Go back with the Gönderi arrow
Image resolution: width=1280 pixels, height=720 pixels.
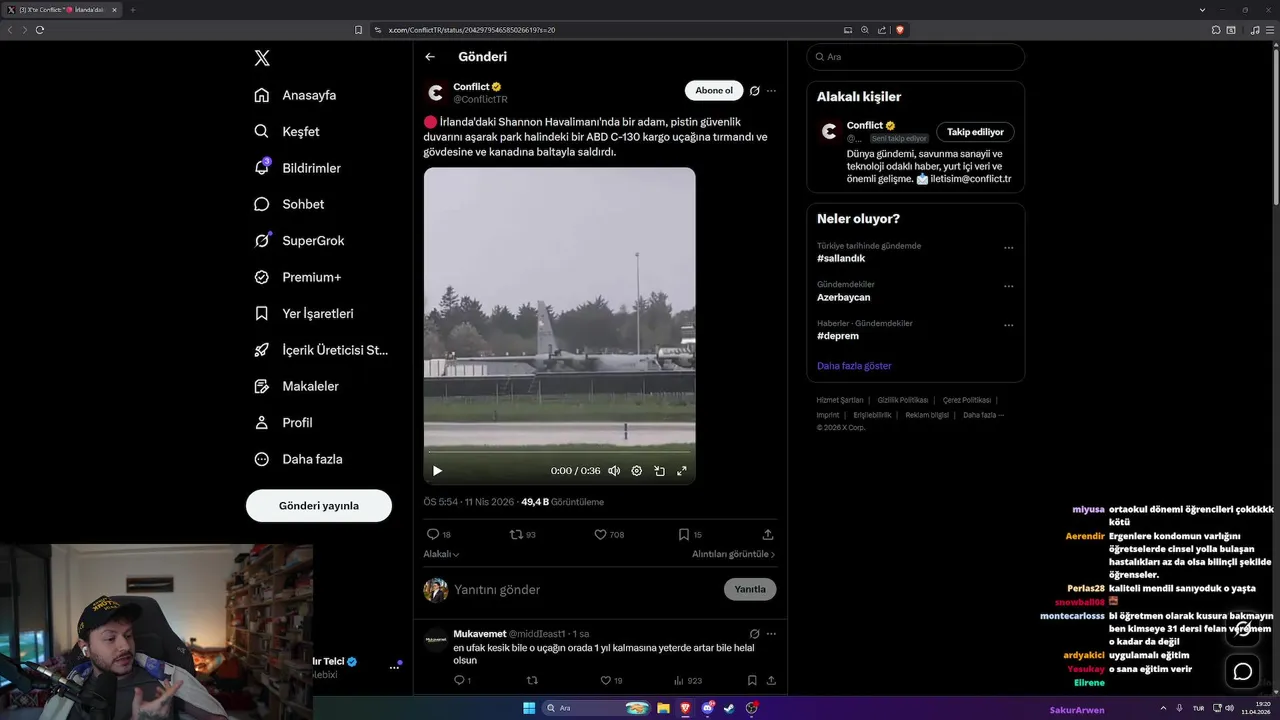[x=430, y=57]
